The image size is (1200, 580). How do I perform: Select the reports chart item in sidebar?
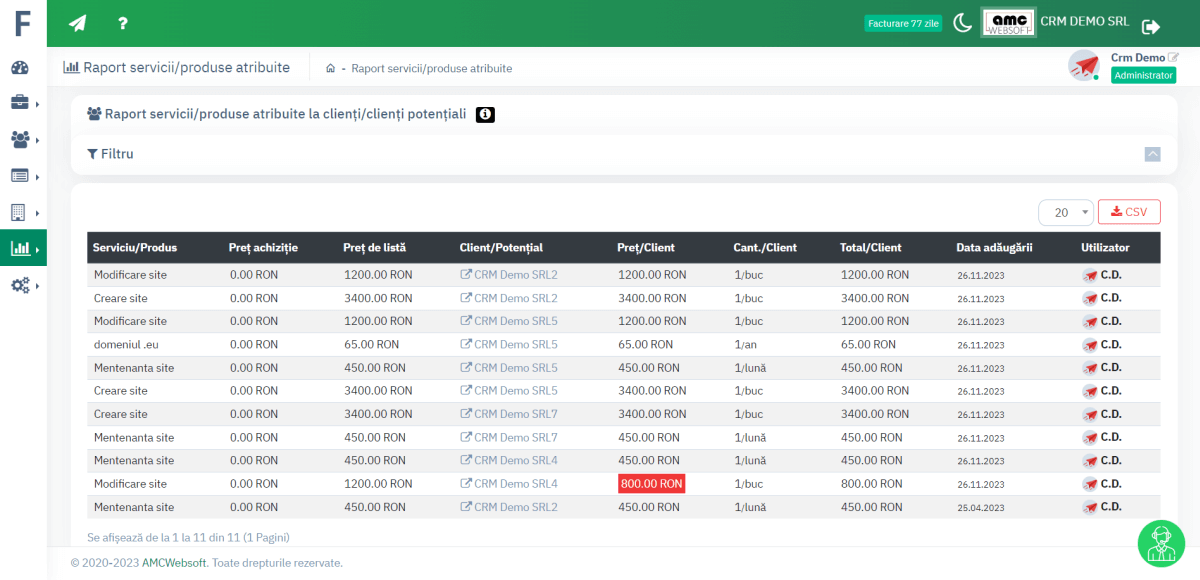coord(20,248)
